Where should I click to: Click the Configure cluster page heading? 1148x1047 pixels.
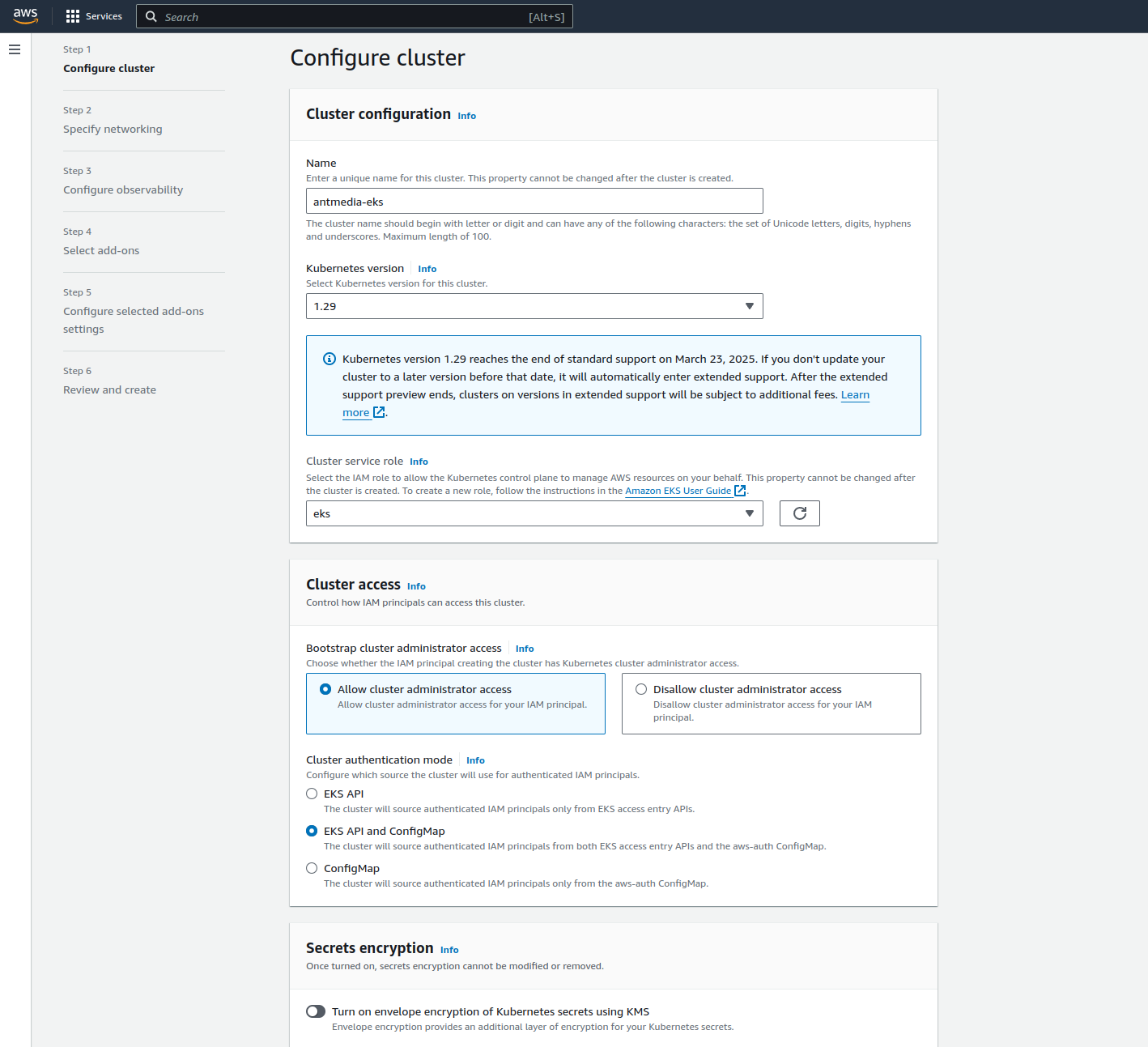(377, 57)
